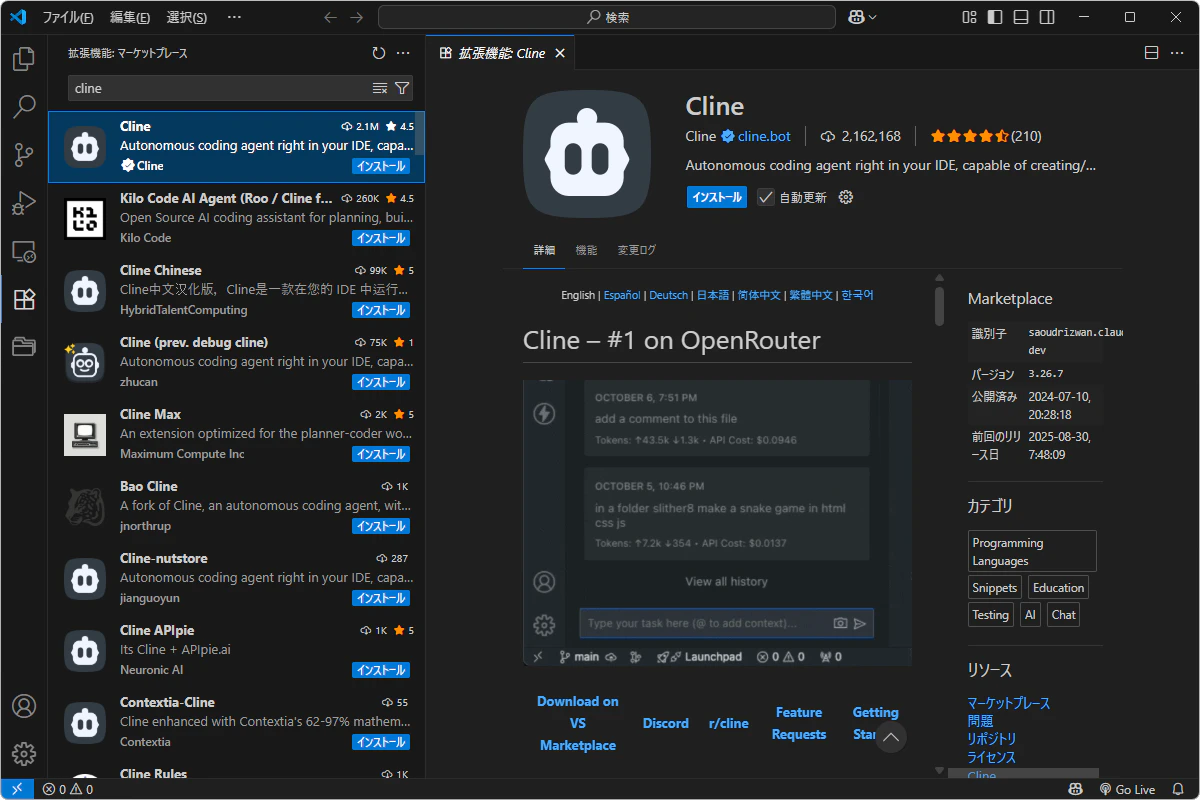Open the Accounts menu icon
1200x800 pixels.
(x=24, y=706)
